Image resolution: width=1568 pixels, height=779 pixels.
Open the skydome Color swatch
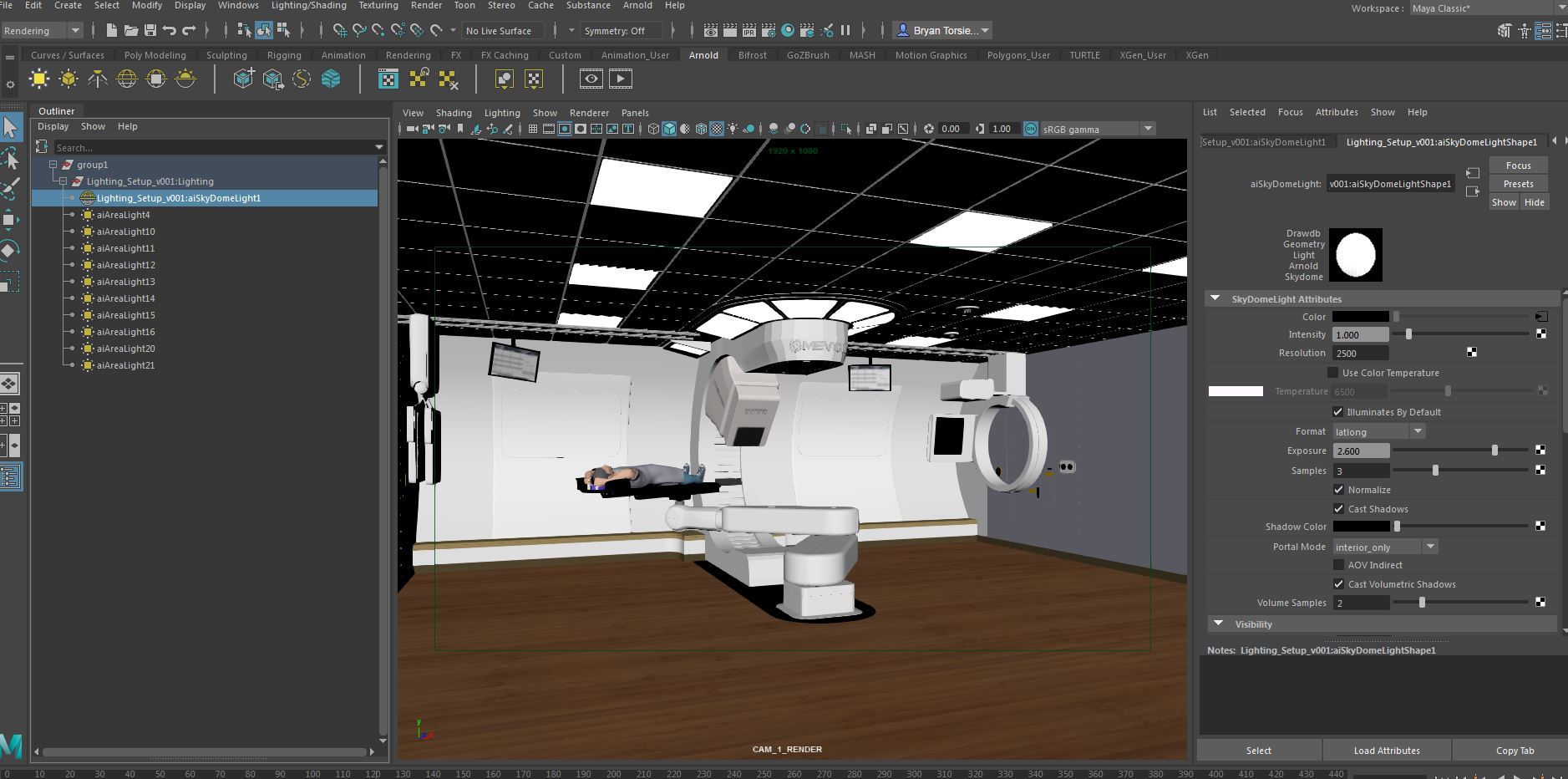(1360, 317)
